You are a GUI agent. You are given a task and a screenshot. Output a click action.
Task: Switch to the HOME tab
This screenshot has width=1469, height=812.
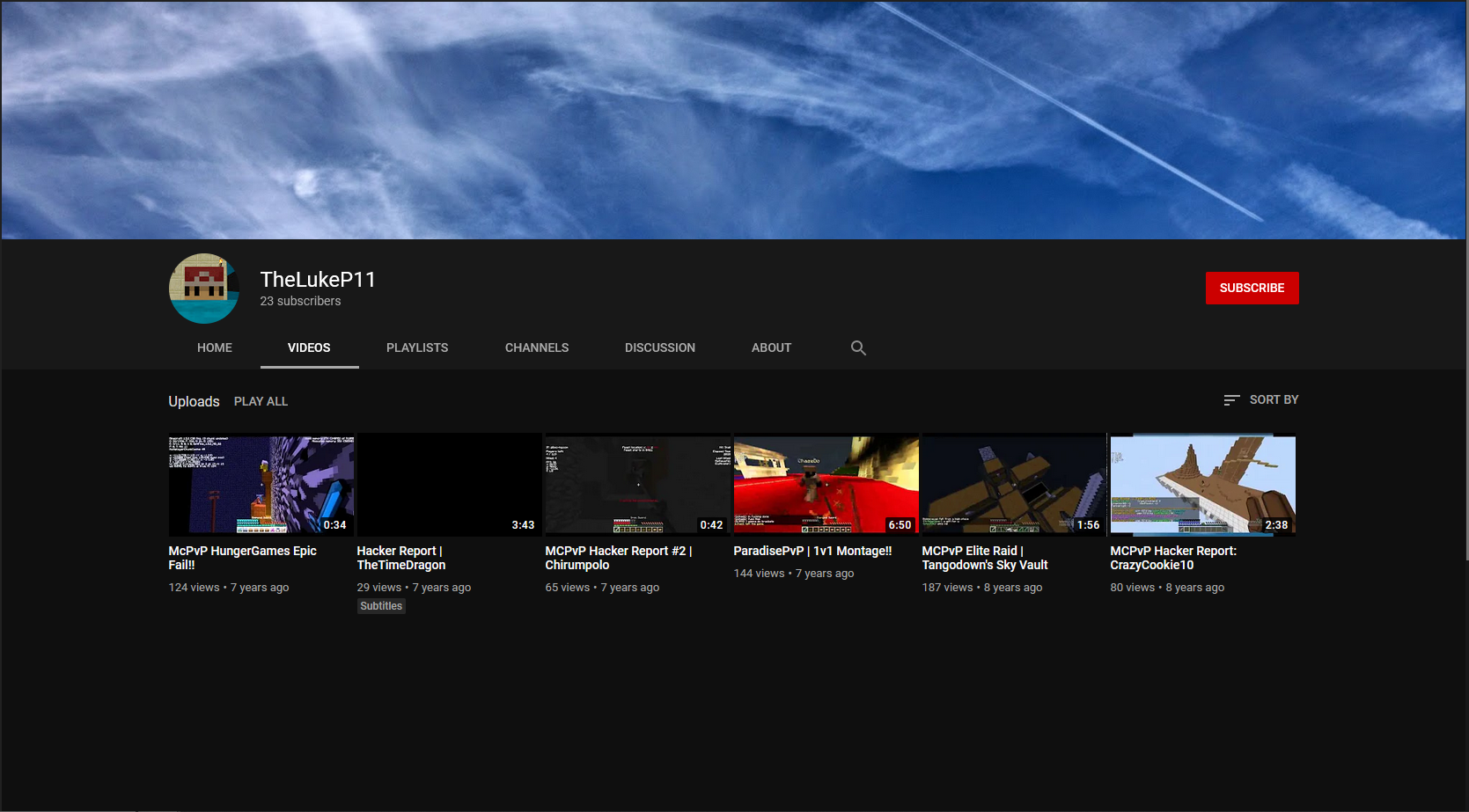[215, 347]
